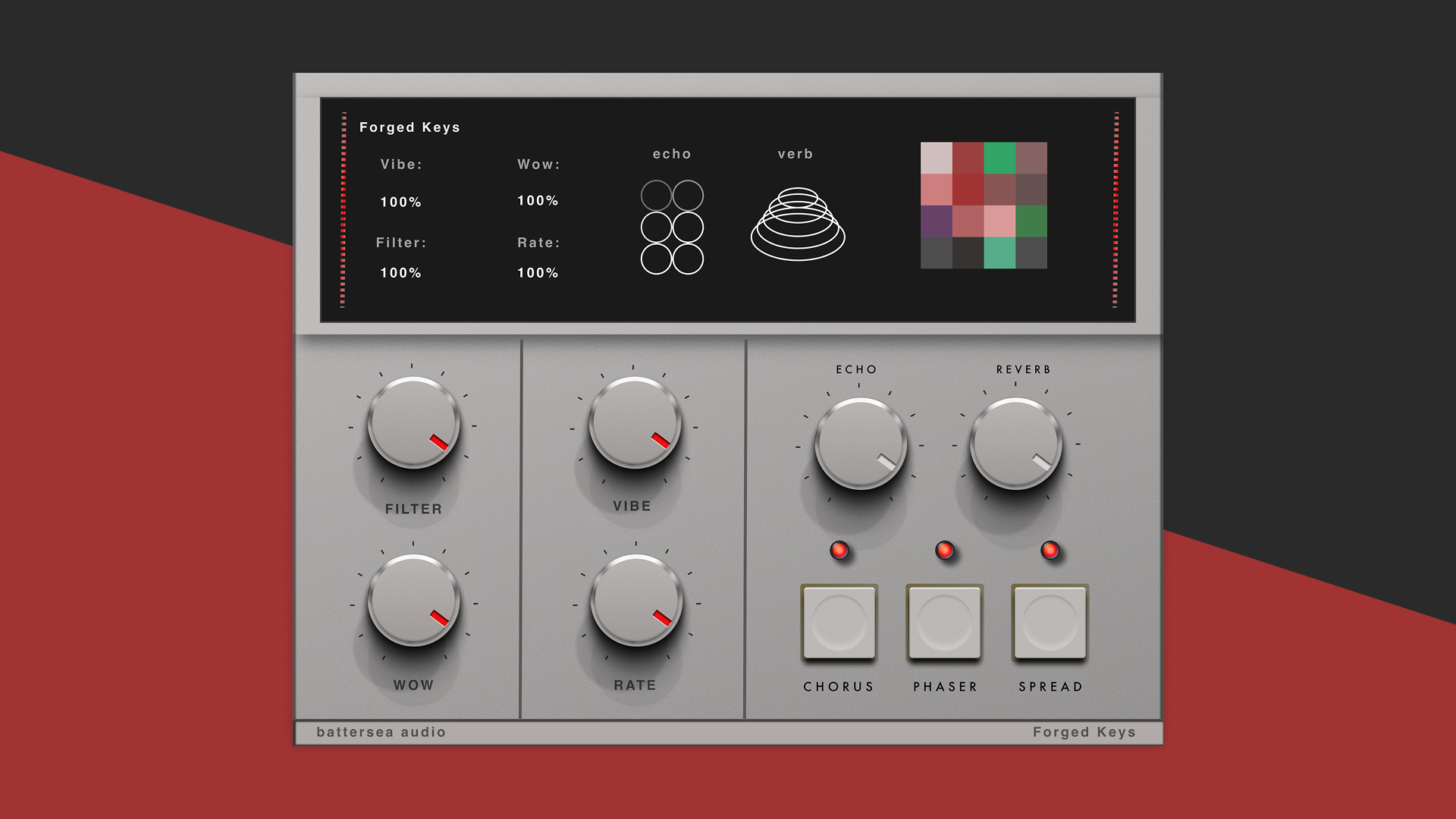Click the left red LED meter strip
Image resolution: width=1456 pixels, height=819 pixels.
tap(344, 209)
